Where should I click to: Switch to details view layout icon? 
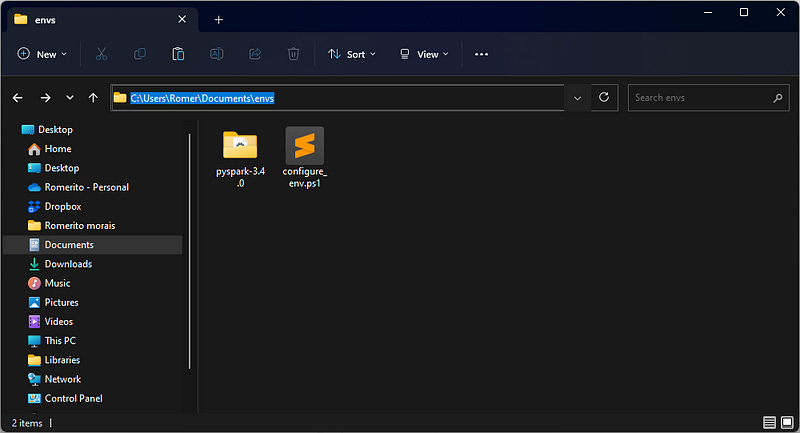point(769,422)
